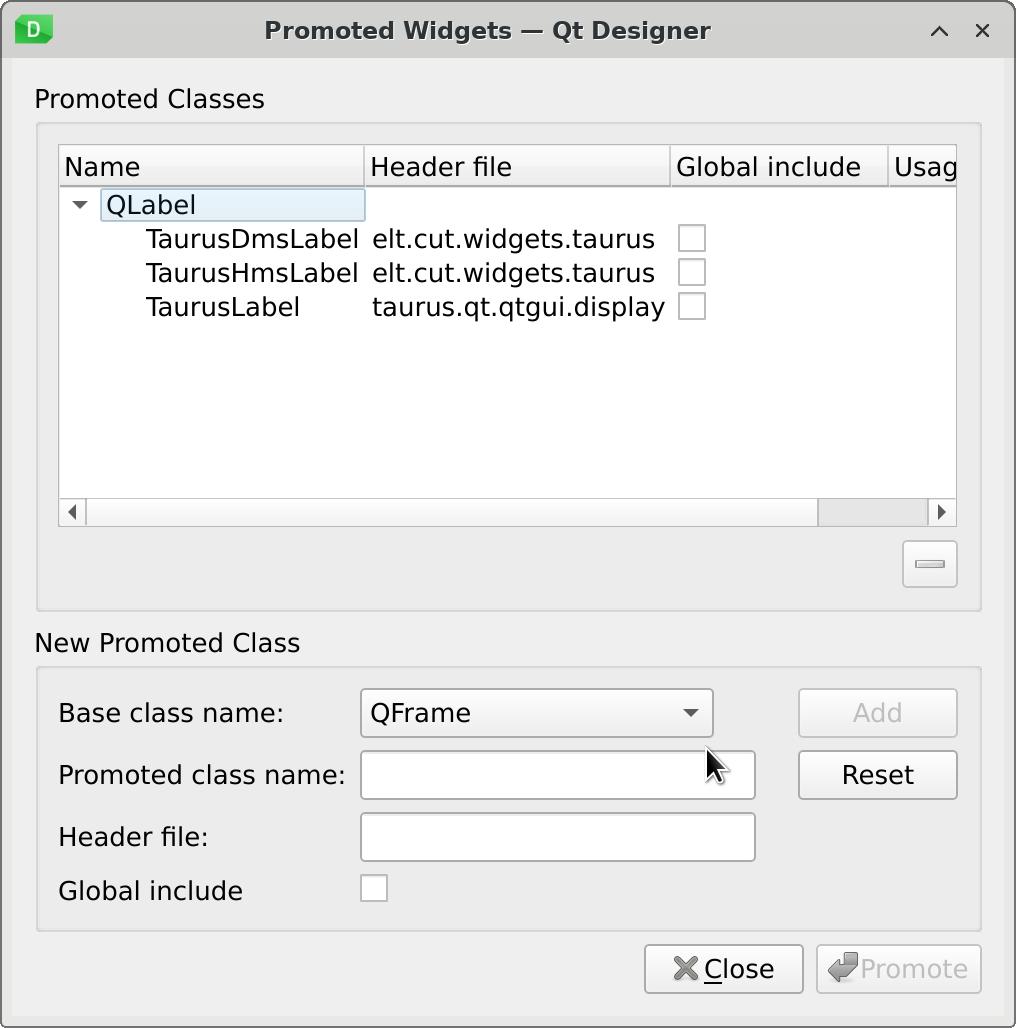Viewport: 1016px width, 1028px height.
Task: Click the Add button
Action: (877, 713)
